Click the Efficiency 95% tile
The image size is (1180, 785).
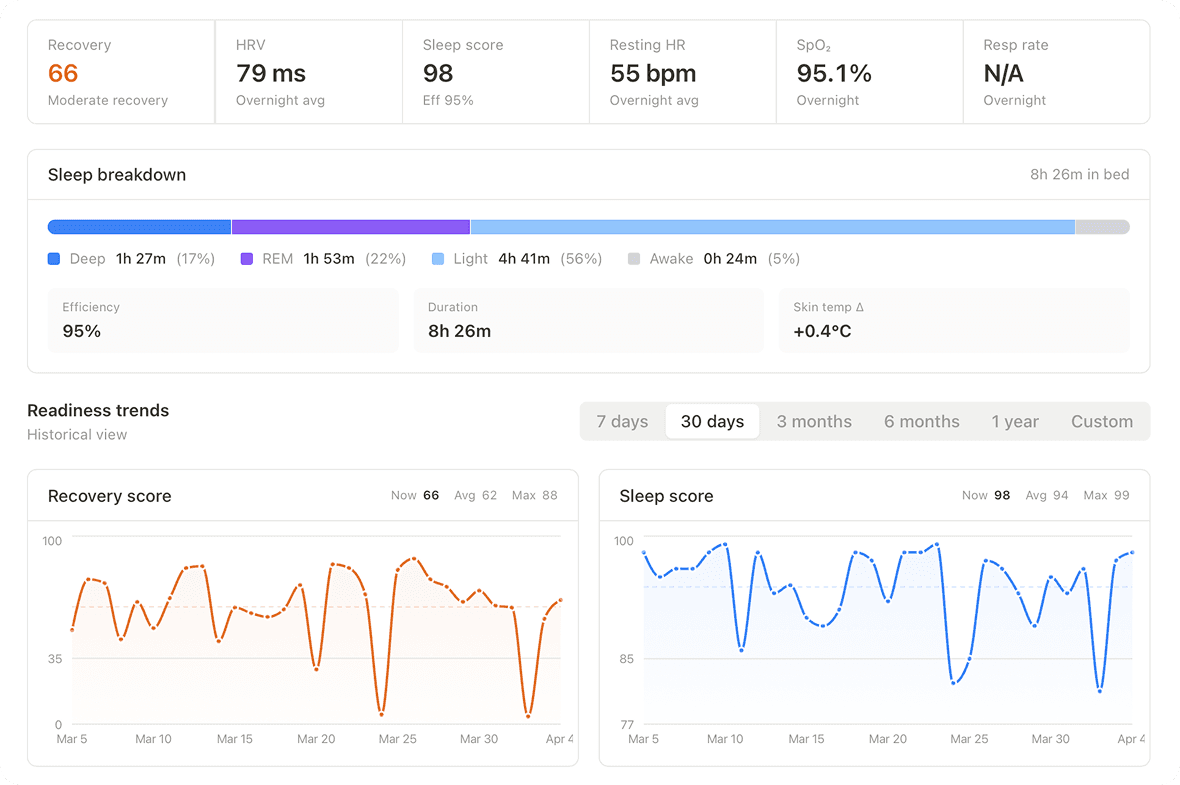224,320
